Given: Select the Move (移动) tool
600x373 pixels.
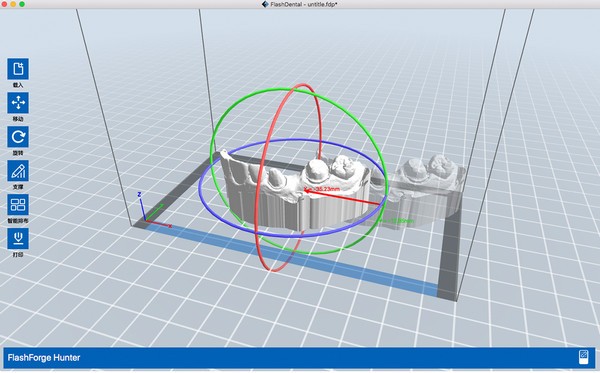Looking at the screenshot, I should point(18,103).
